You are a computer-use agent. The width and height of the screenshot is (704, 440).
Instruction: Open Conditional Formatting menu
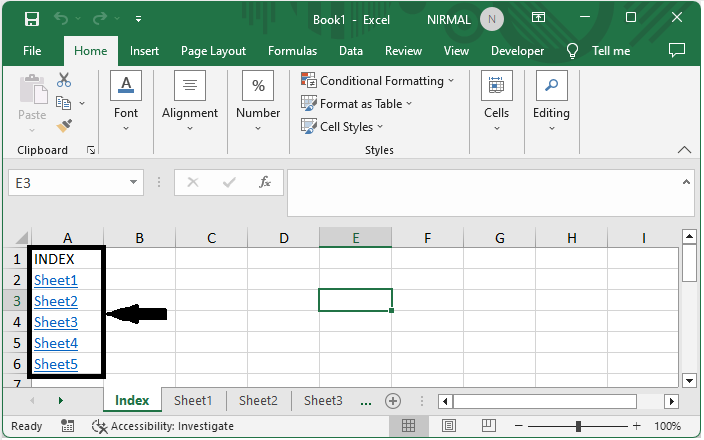378,81
